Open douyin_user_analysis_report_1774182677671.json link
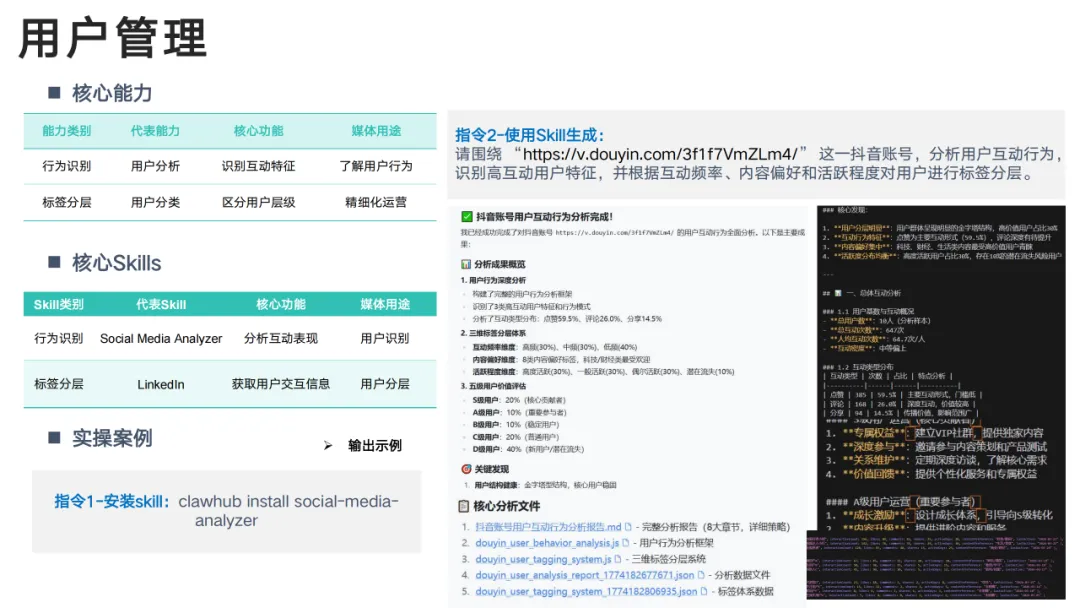This screenshot has height=608, width=1080. [585, 575]
